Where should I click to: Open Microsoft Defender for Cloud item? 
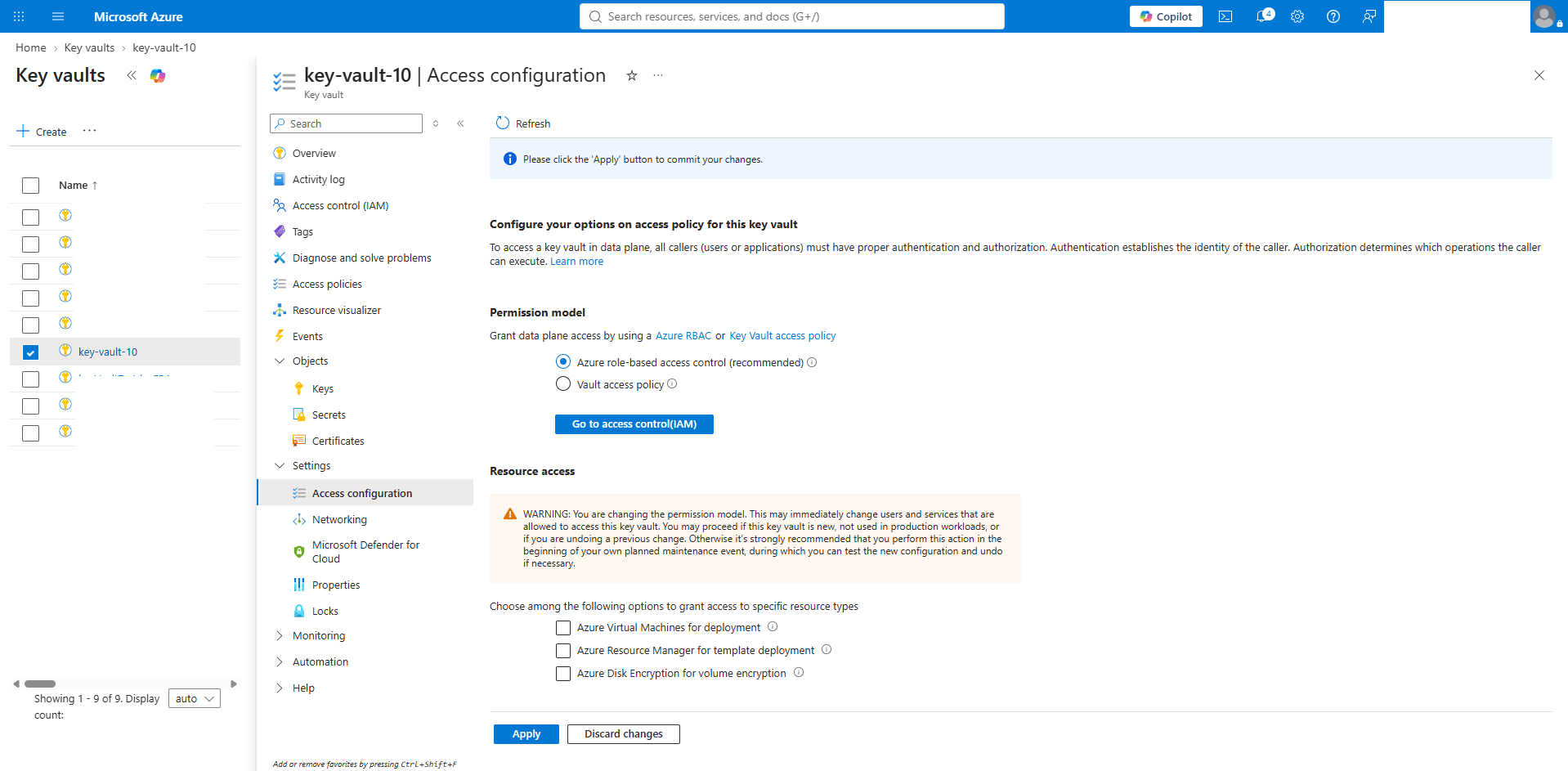click(x=365, y=552)
